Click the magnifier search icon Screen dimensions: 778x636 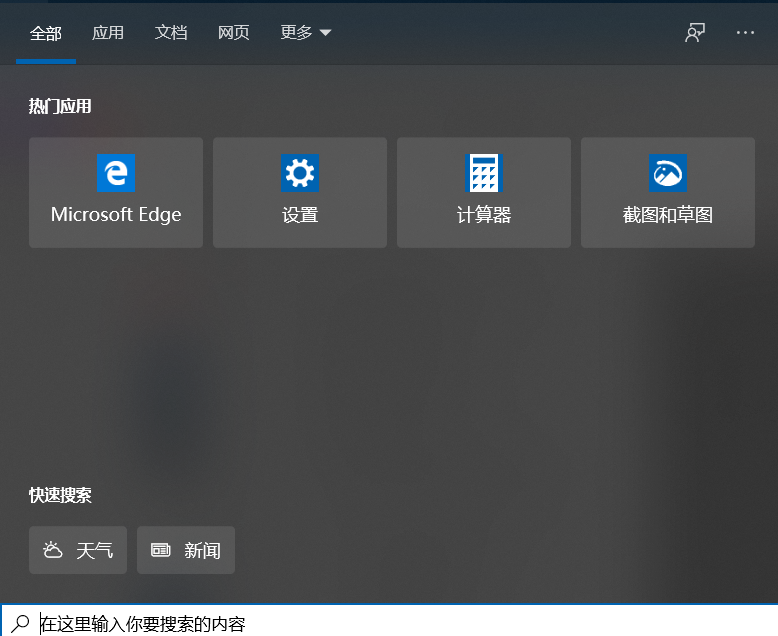pyautogui.click(x=20, y=624)
